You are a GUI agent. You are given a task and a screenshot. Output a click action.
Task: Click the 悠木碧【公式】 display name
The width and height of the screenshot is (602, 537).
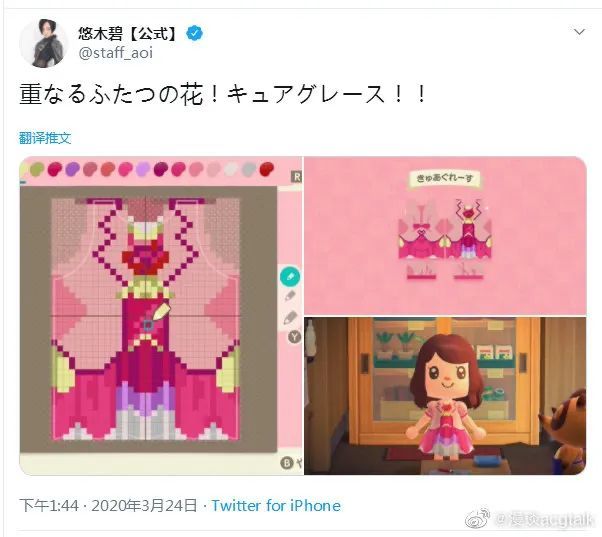(128, 34)
